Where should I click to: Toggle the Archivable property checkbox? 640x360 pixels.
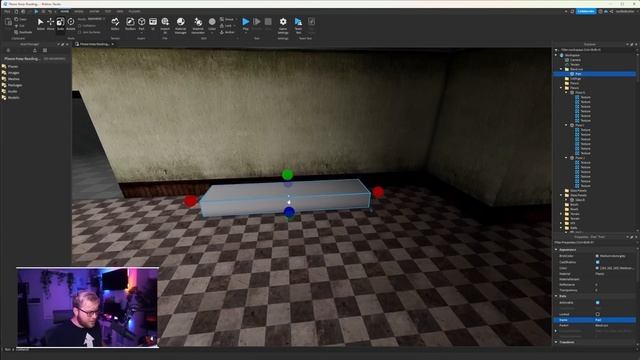tap(598, 302)
